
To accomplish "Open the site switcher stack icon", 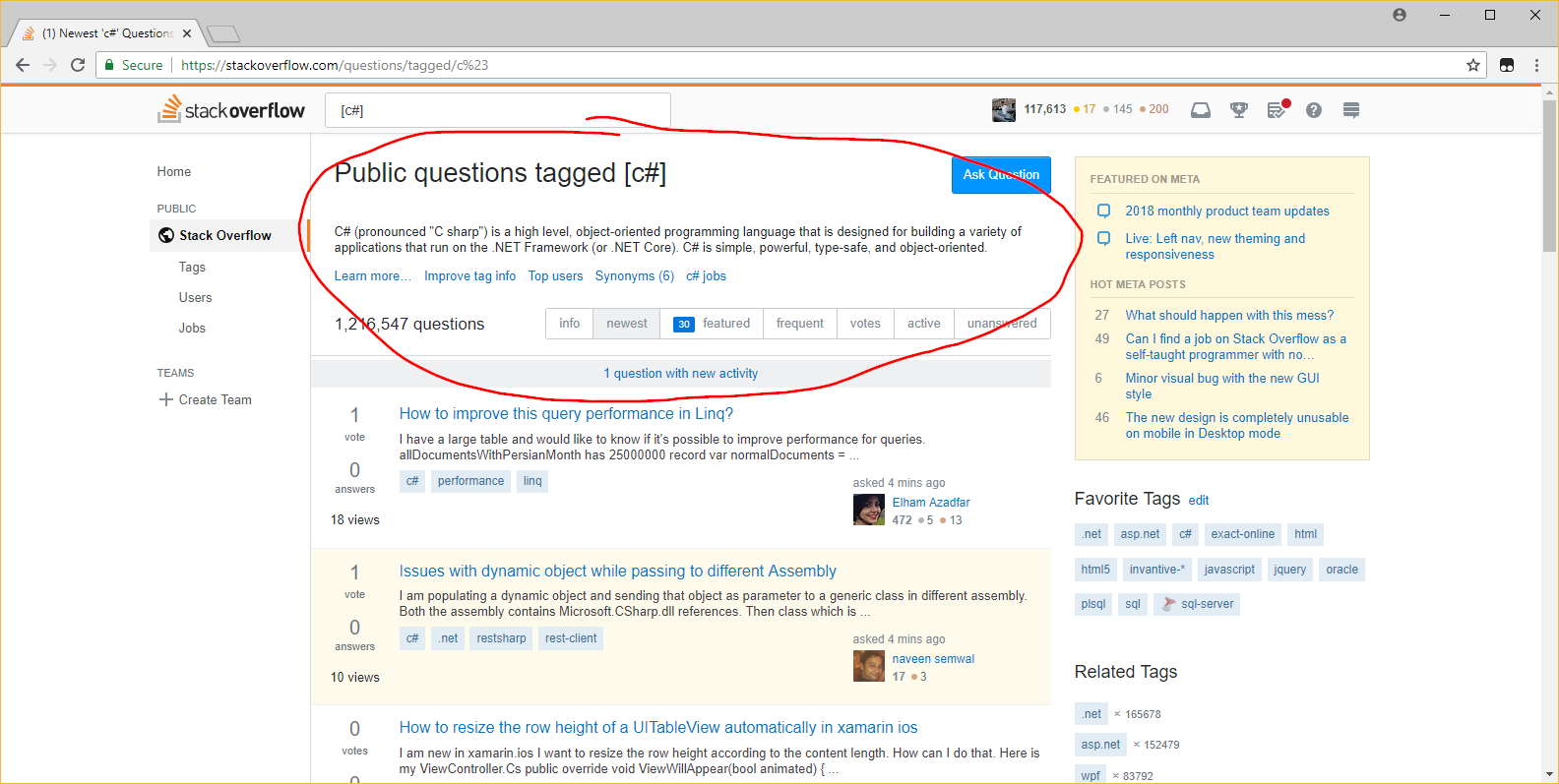I will [x=1351, y=110].
